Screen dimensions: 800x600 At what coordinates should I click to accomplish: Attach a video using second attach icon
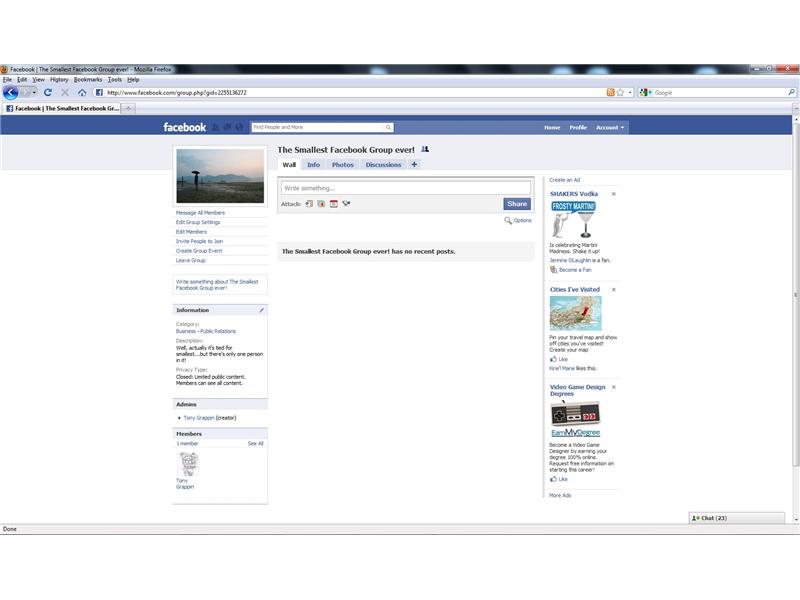pyautogui.click(x=321, y=204)
